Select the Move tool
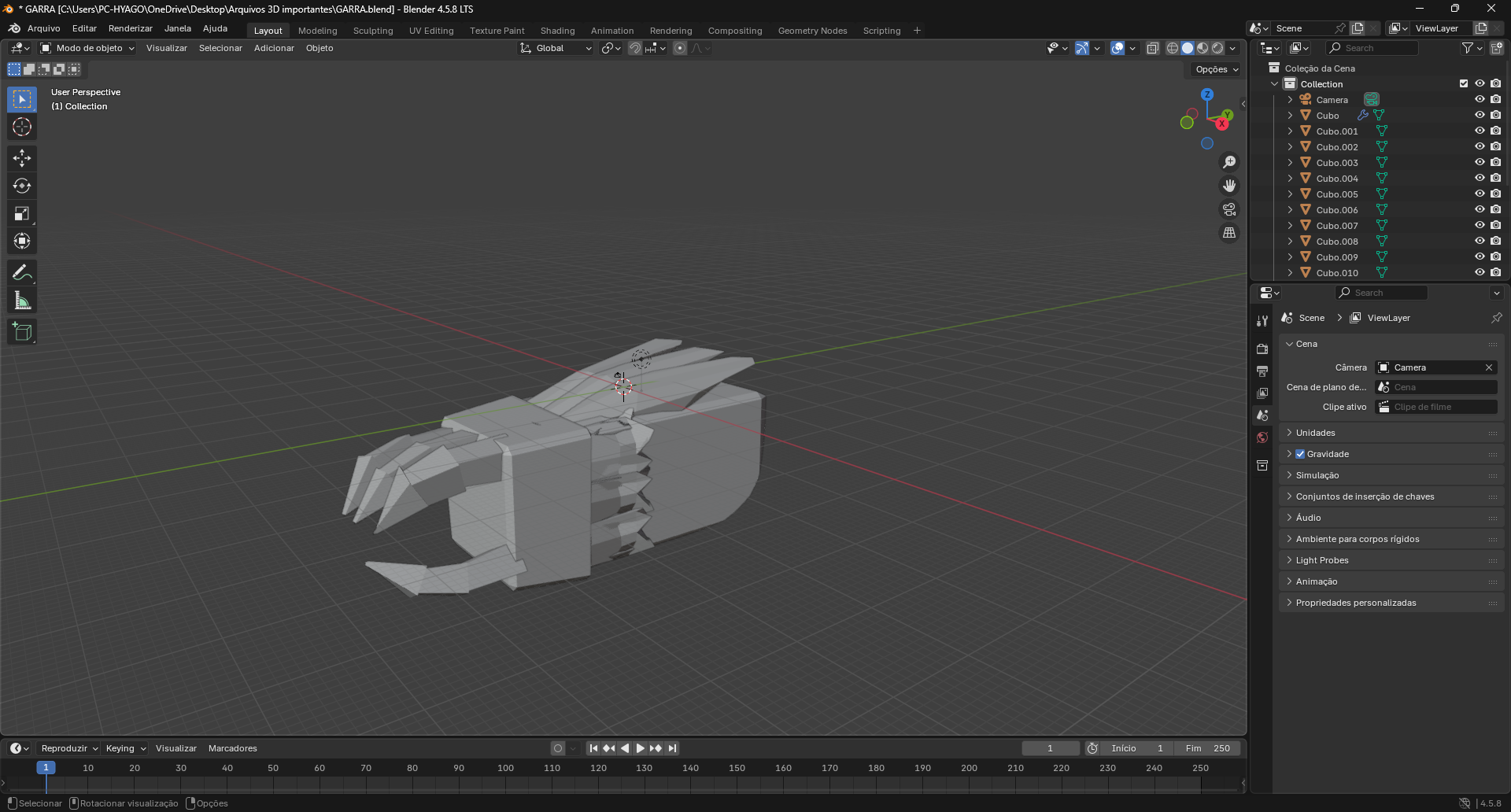 coord(22,158)
